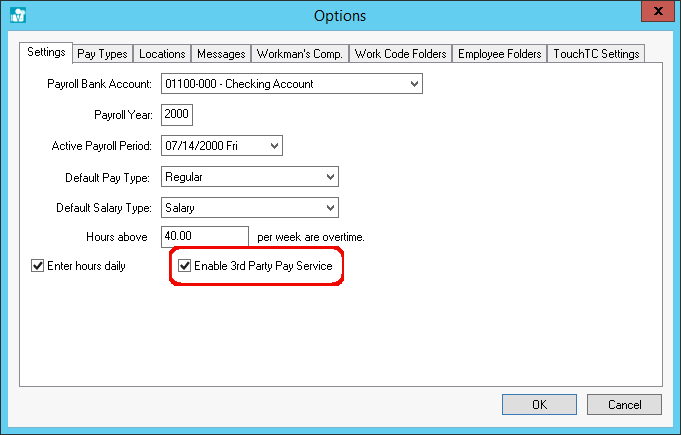The image size is (681, 435).
Task: Click the Cancel button
Action: coord(621,405)
